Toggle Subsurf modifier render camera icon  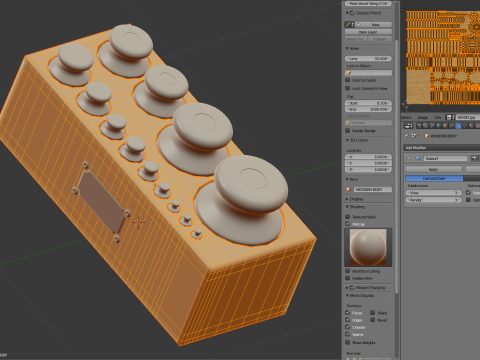point(474,158)
